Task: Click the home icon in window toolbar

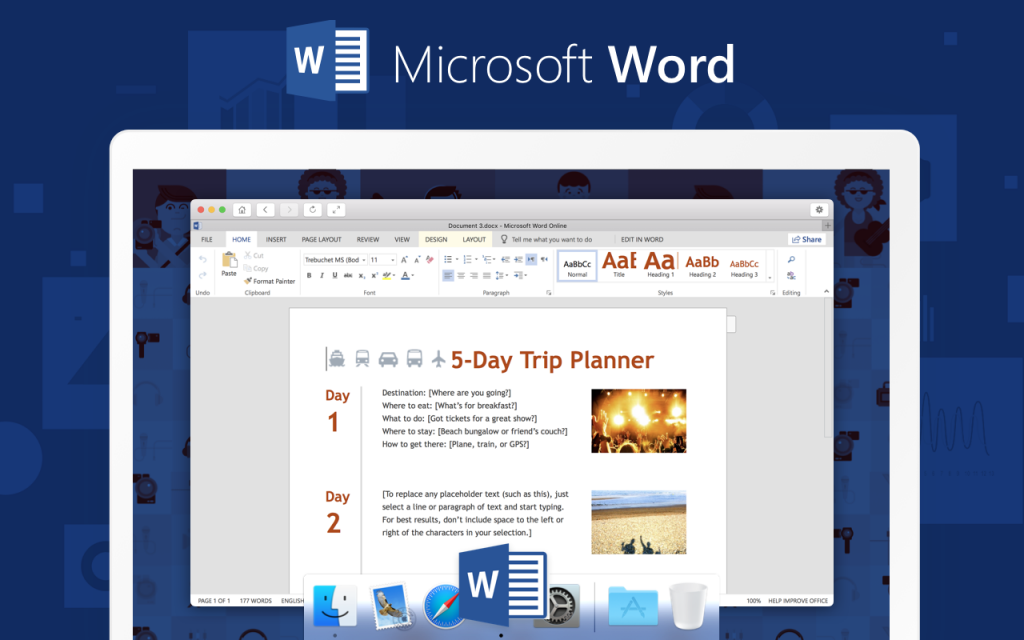Action: click(x=242, y=210)
